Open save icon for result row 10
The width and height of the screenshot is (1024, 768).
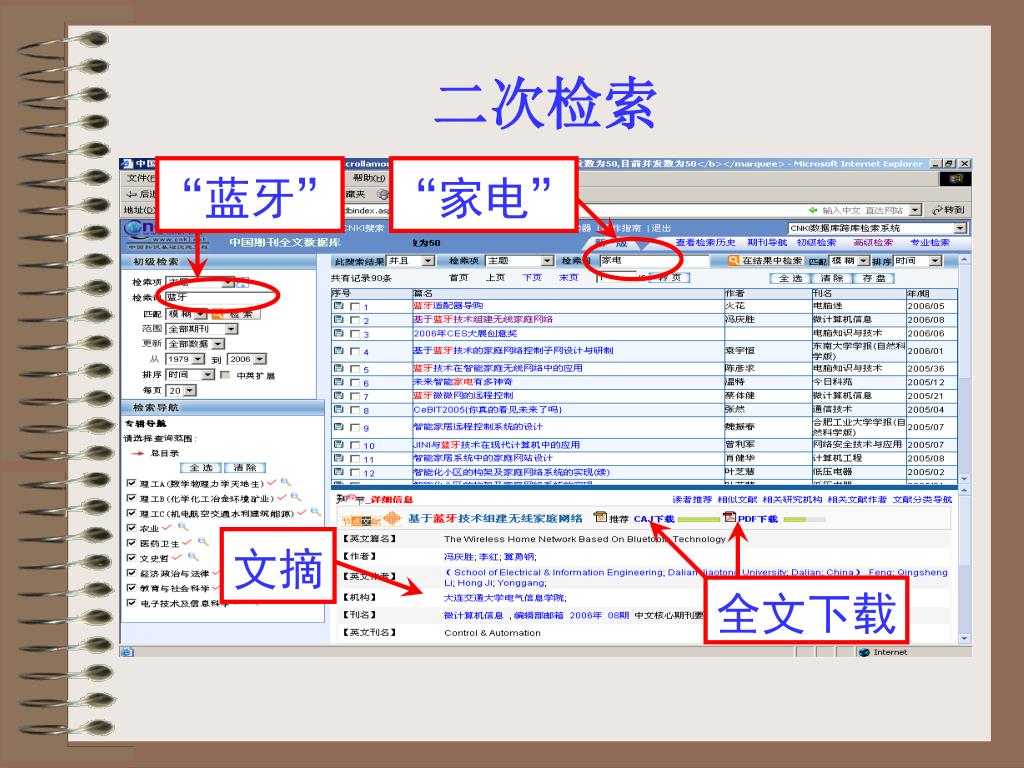coord(338,445)
